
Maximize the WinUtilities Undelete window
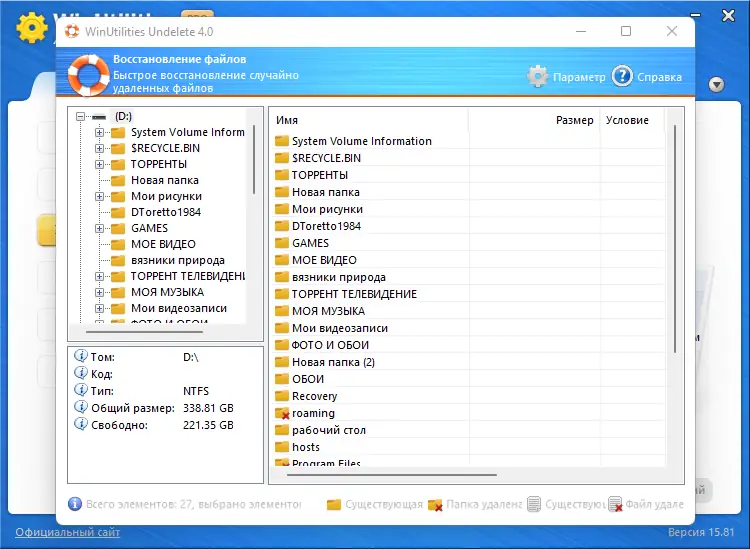(626, 31)
